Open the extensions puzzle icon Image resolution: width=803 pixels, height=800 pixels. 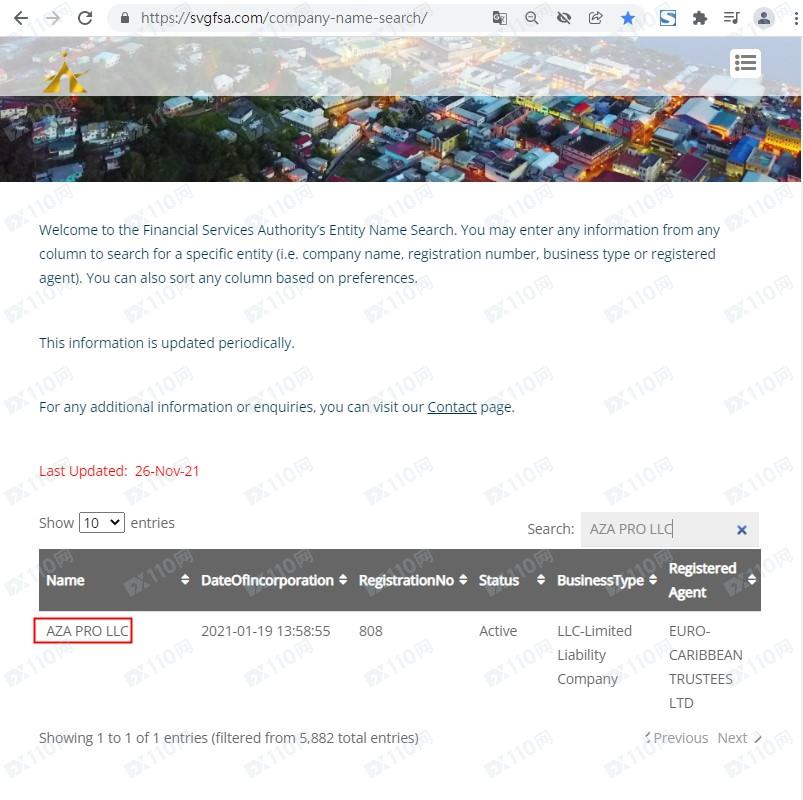coord(700,18)
